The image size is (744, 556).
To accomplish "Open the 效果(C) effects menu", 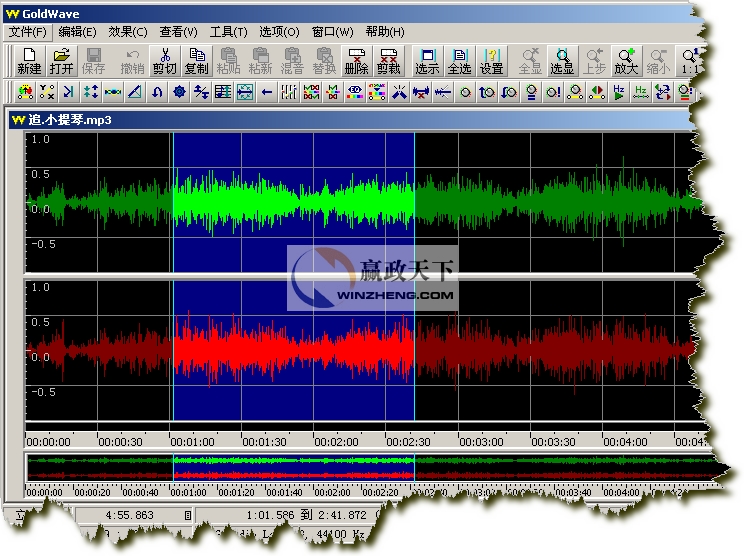I will (x=127, y=32).
